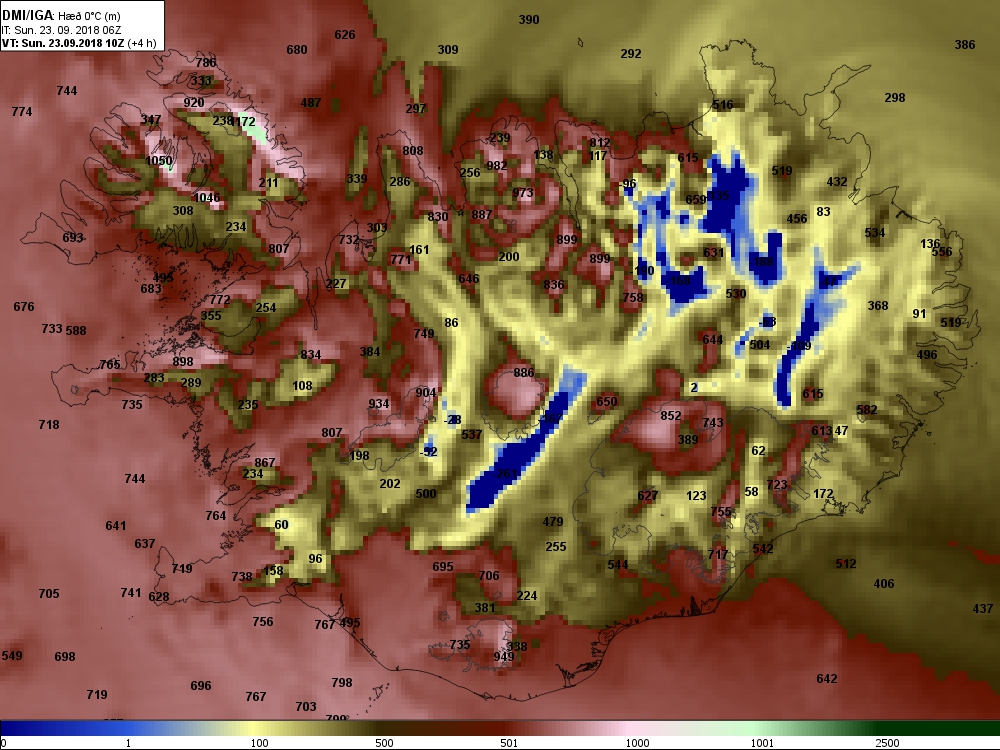Click the '368' value in the east
Screen dimensions: 1000x750
(878, 305)
